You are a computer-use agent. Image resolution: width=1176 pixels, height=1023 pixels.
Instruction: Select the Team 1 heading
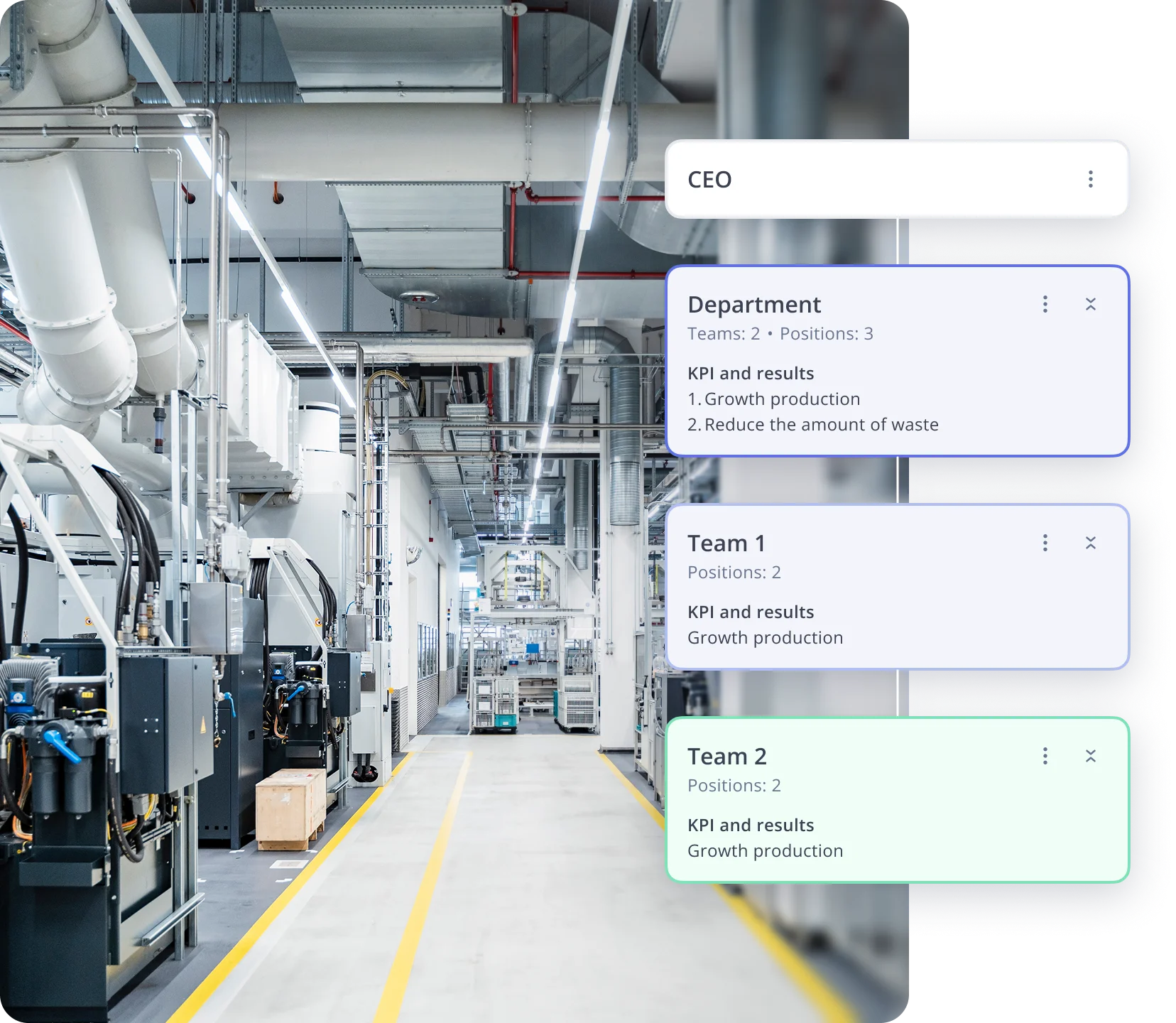[726, 543]
